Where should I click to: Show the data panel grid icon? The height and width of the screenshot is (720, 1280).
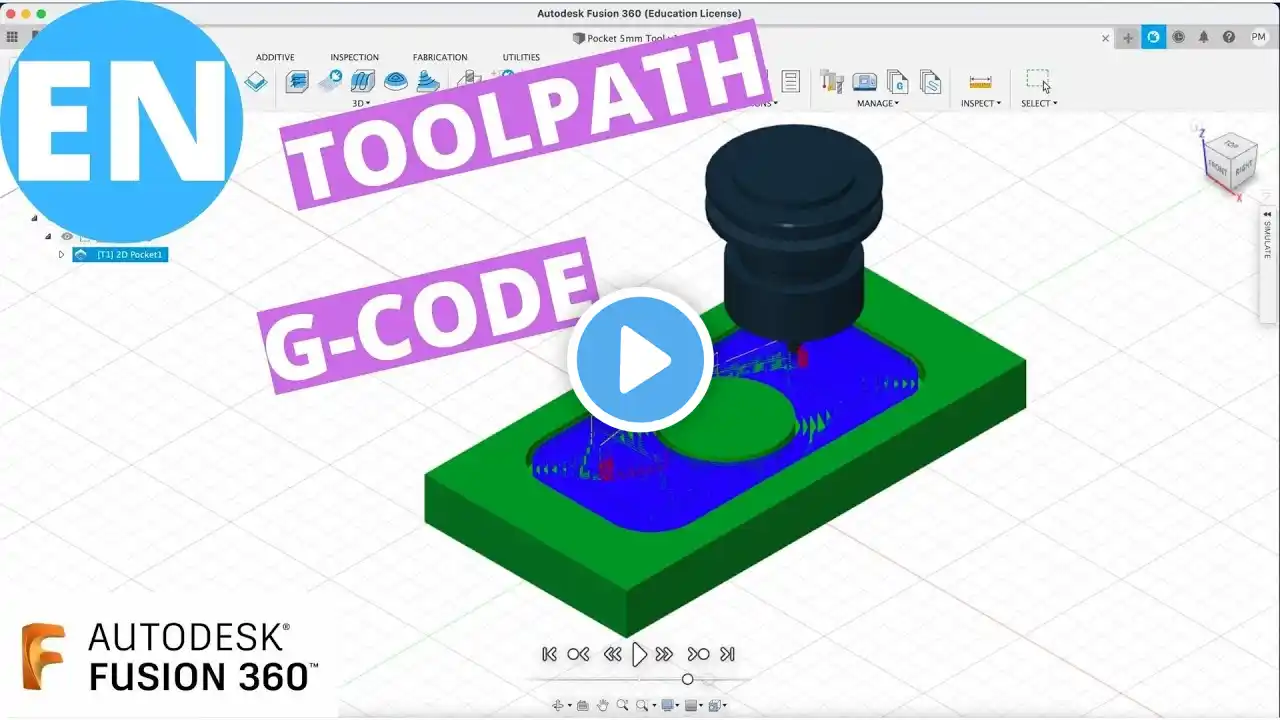(x=12, y=37)
